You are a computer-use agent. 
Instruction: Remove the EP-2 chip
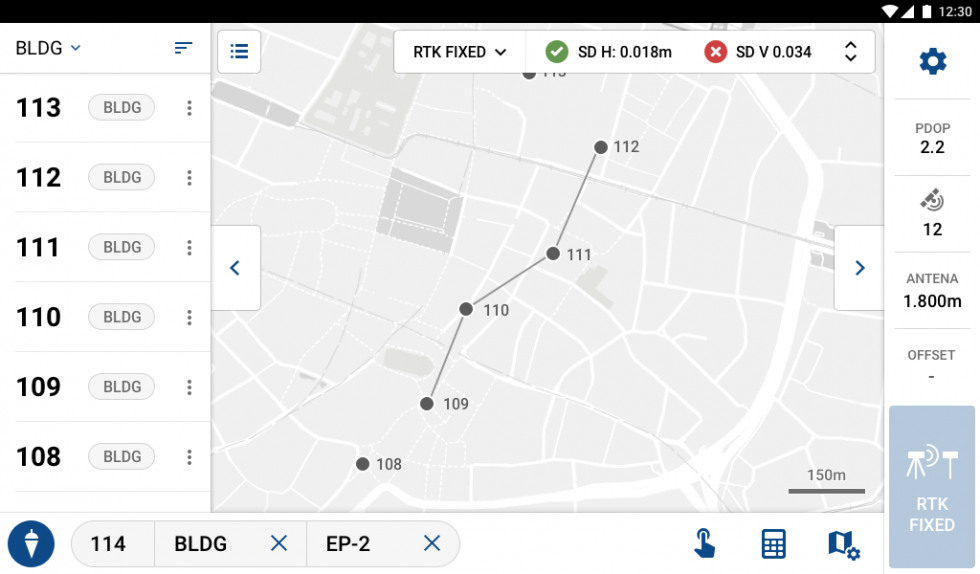tap(431, 544)
